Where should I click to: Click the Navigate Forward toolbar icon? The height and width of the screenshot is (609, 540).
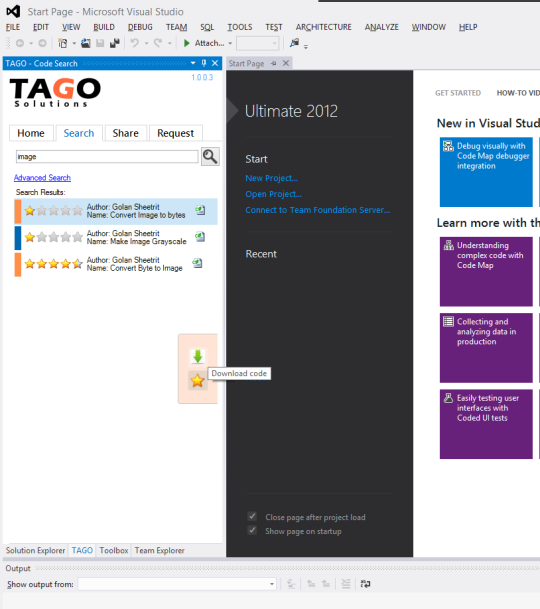pos(42,43)
